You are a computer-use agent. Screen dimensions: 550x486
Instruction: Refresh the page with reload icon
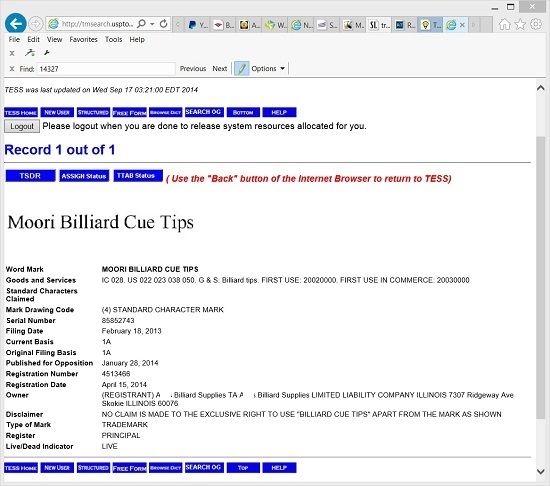click(163, 24)
